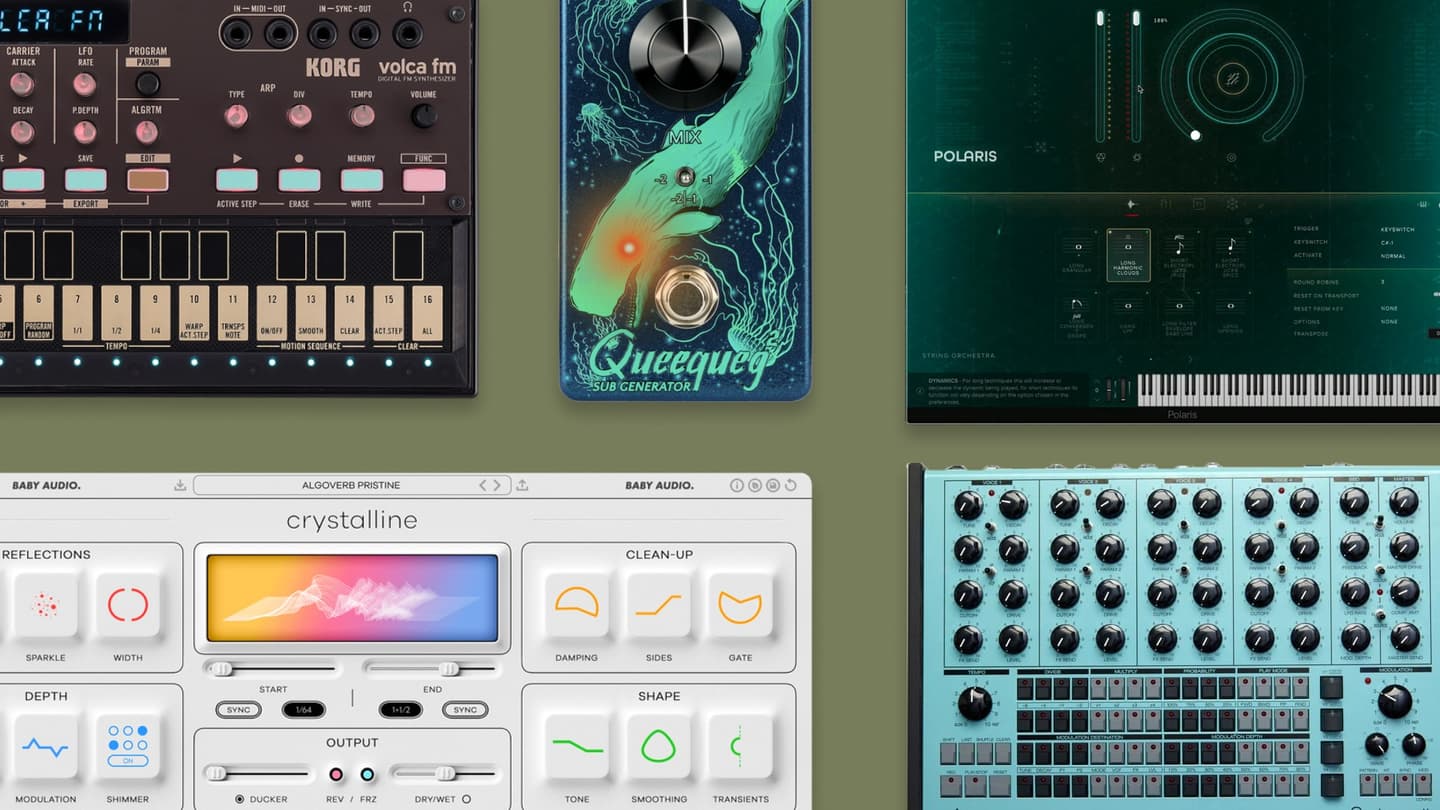Open the Crystalline info icon
Screen dimensions: 1440x810
(x=737, y=485)
